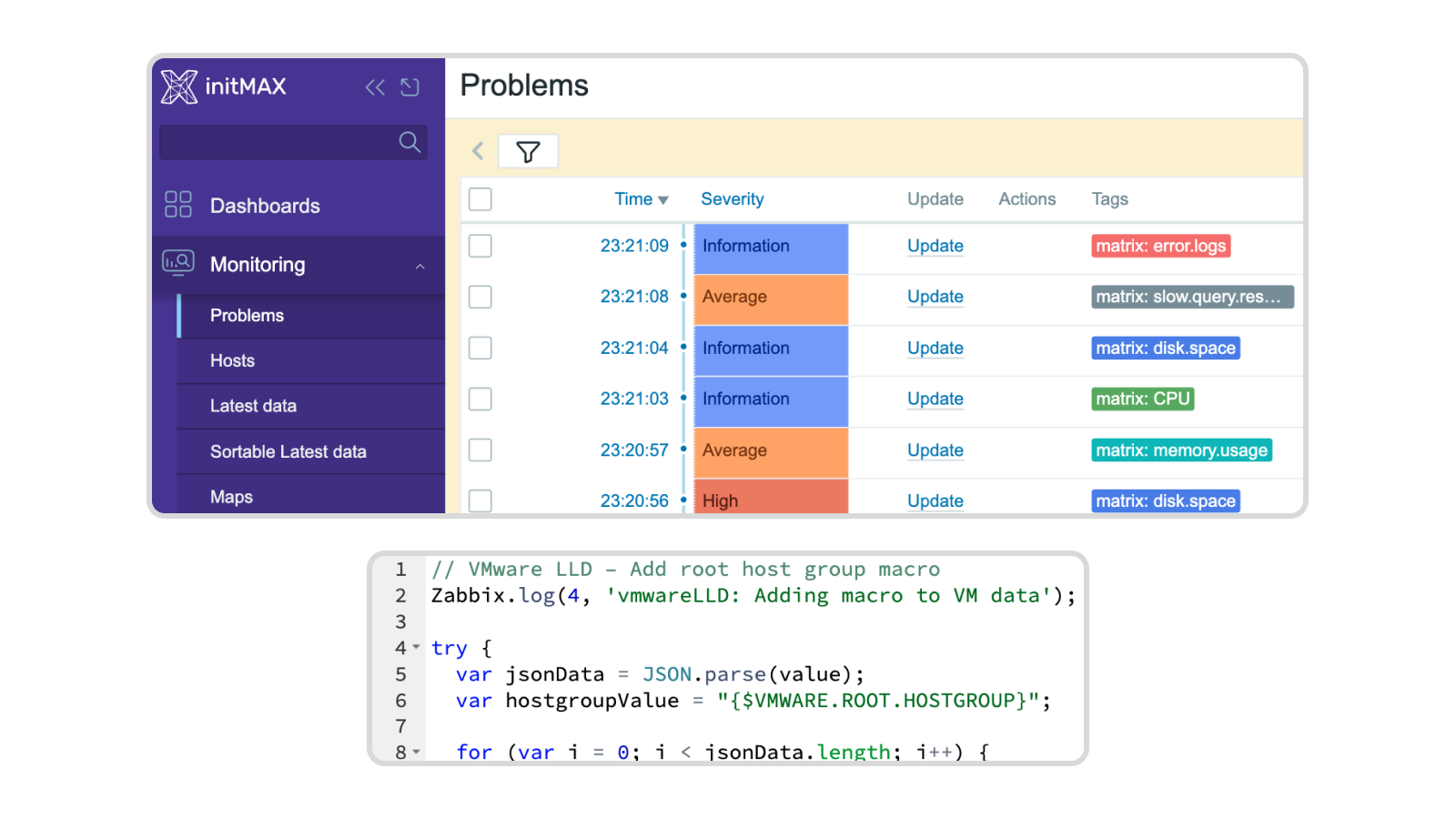Check the 23:20:57 problem row checkbox
Viewport: 1456px width, 819px height.
[x=480, y=450]
